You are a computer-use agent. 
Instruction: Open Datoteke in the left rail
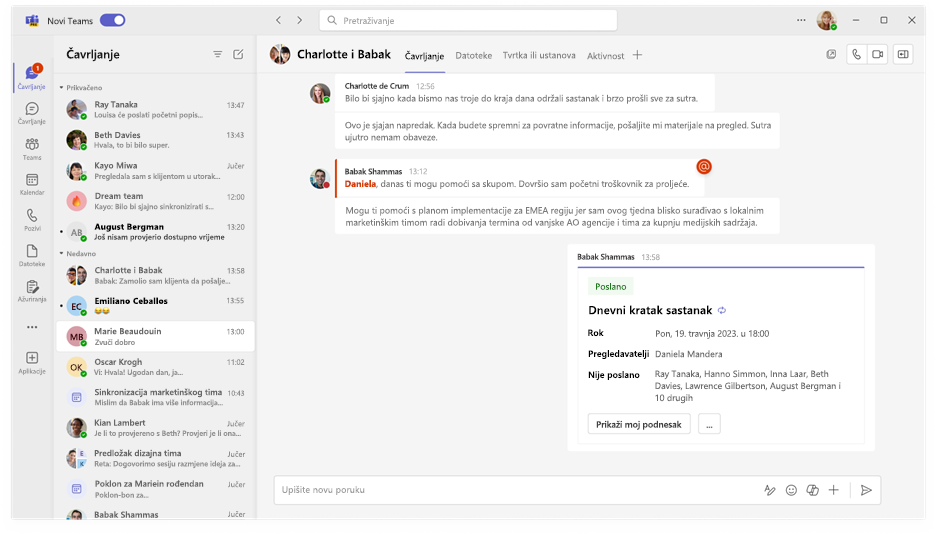click(x=32, y=255)
